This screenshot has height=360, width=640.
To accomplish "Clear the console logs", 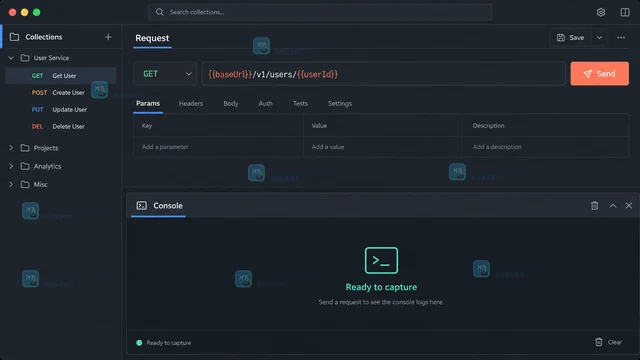I will (609, 342).
